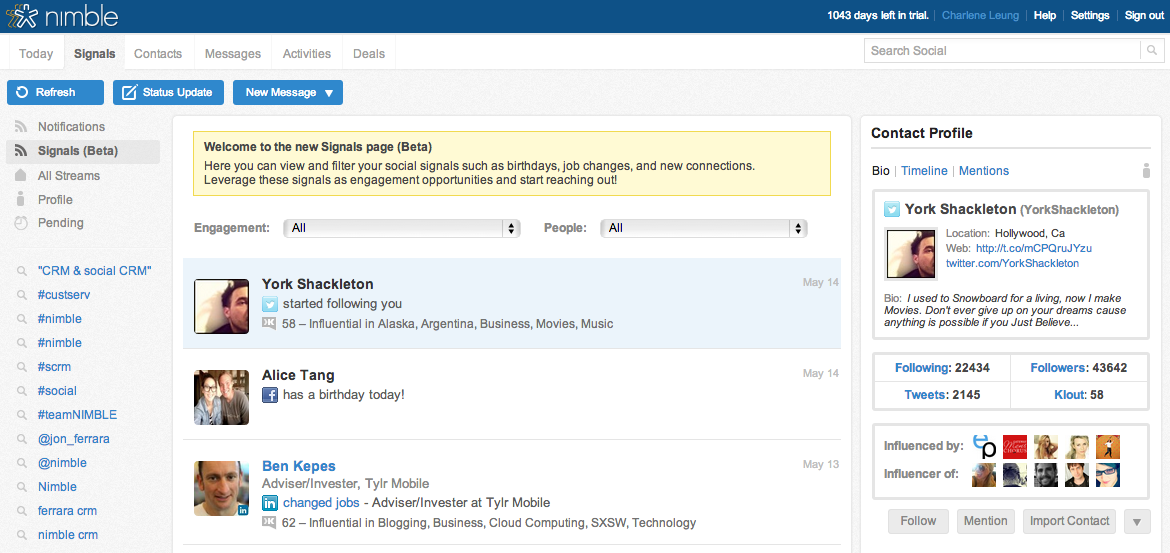
Task: Click the Nimble logo icon
Action: point(23,16)
